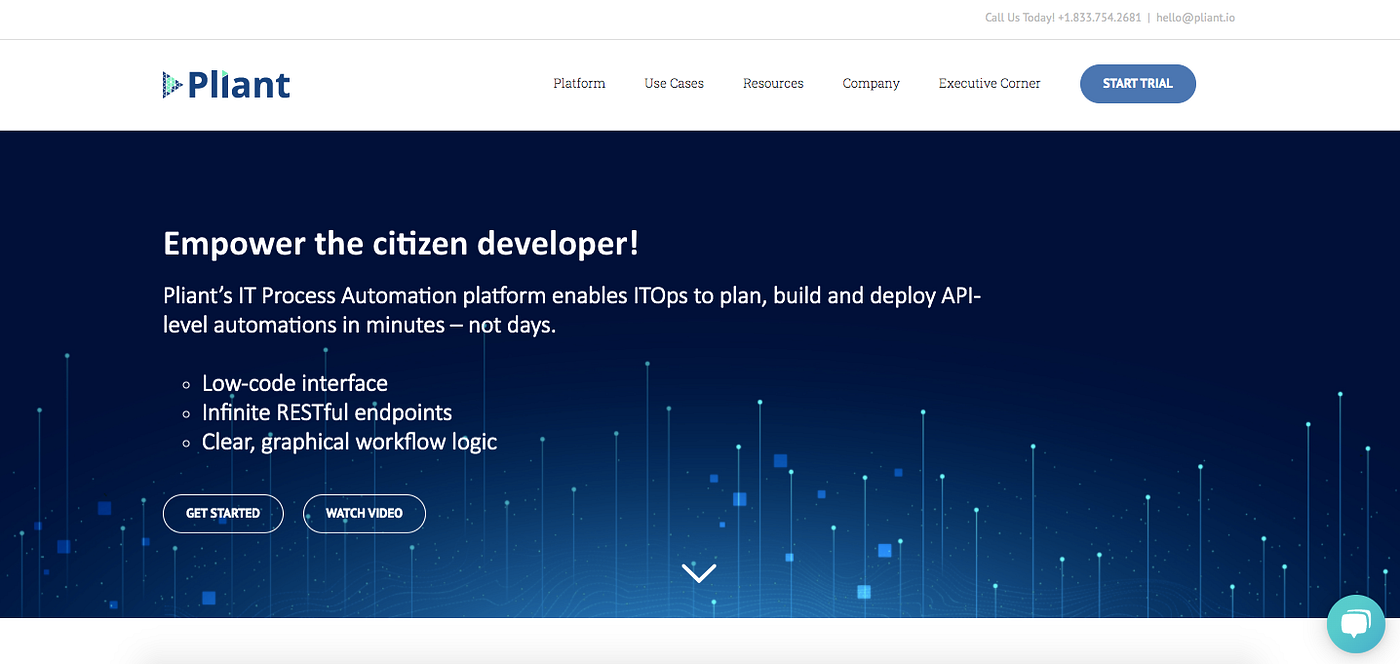
Task: Click the Pliant logo
Action: tap(227, 84)
